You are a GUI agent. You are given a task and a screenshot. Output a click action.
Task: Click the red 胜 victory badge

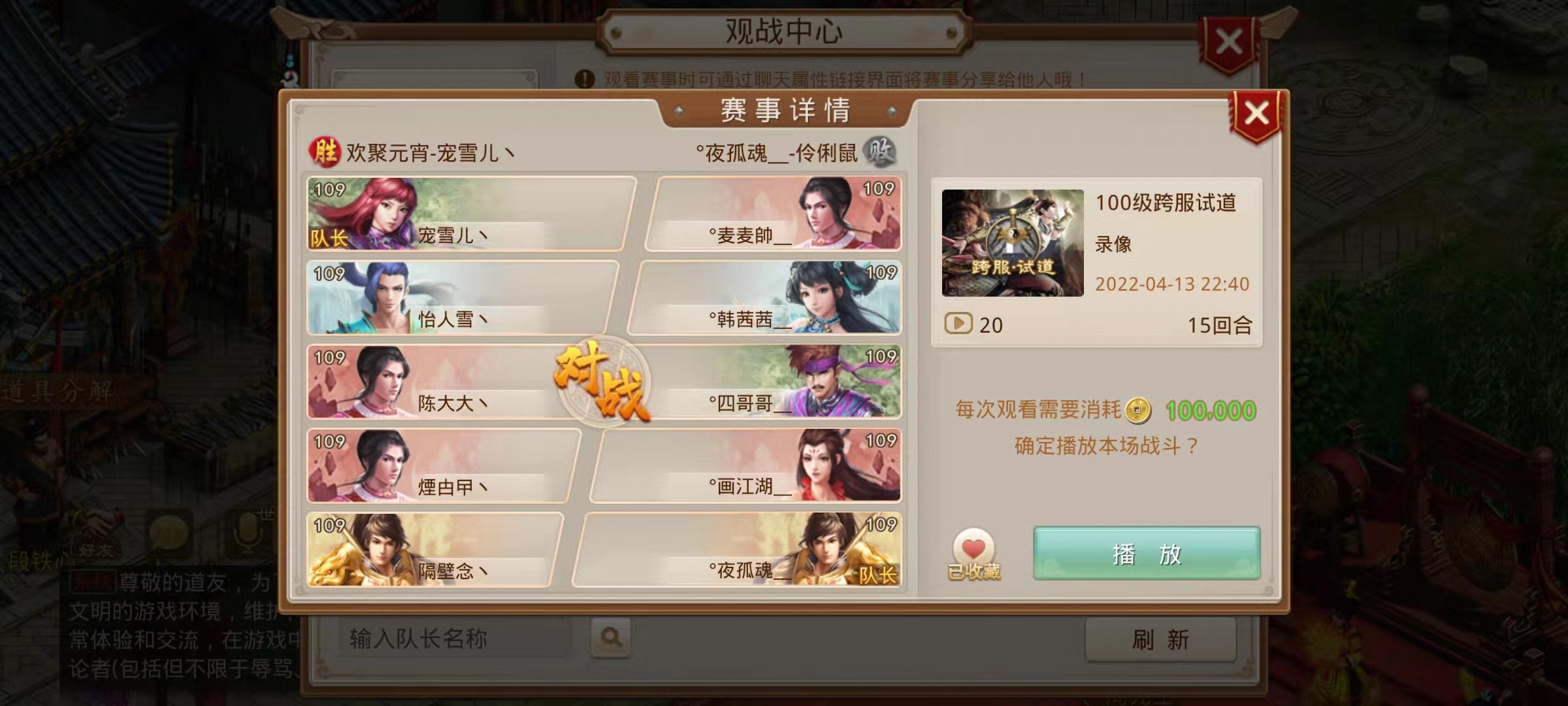click(x=324, y=152)
